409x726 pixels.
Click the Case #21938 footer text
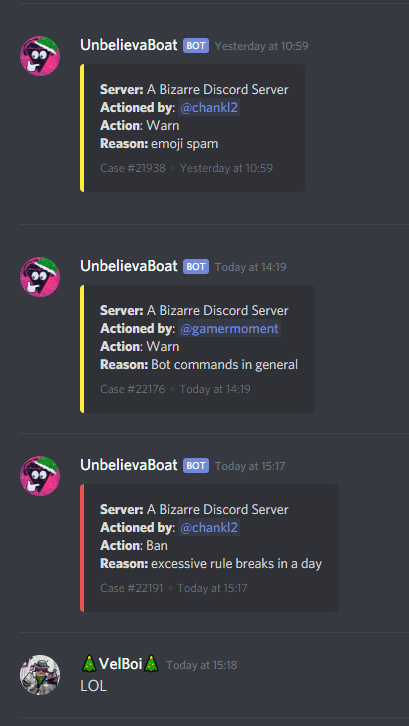[x=132, y=168]
